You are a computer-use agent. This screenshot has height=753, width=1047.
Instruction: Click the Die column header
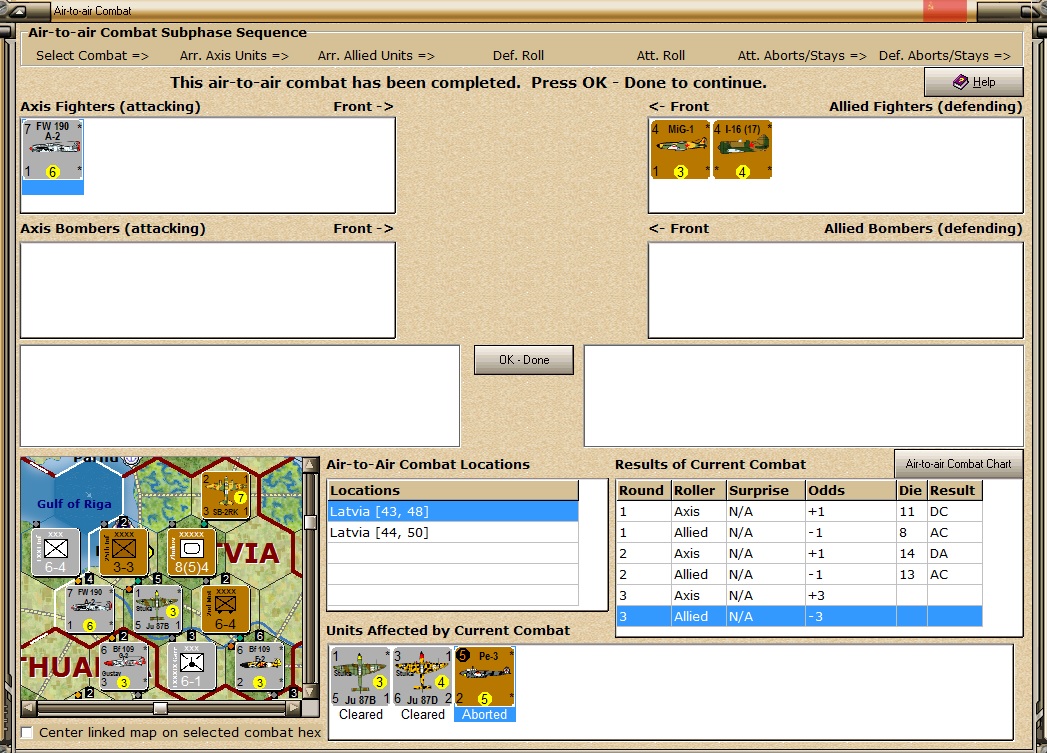[x=911, y=491]
